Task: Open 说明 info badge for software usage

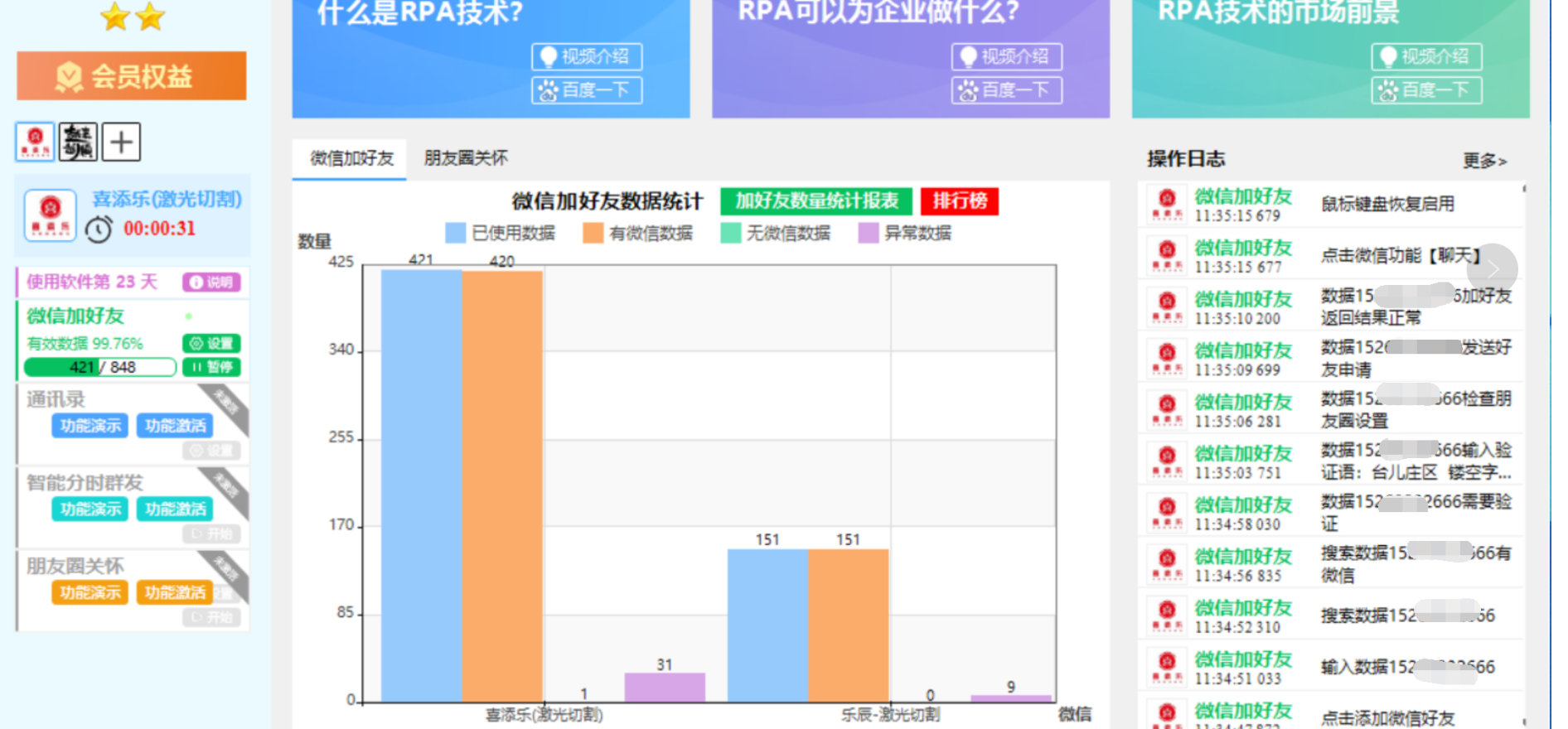Action: pos(211,282)
